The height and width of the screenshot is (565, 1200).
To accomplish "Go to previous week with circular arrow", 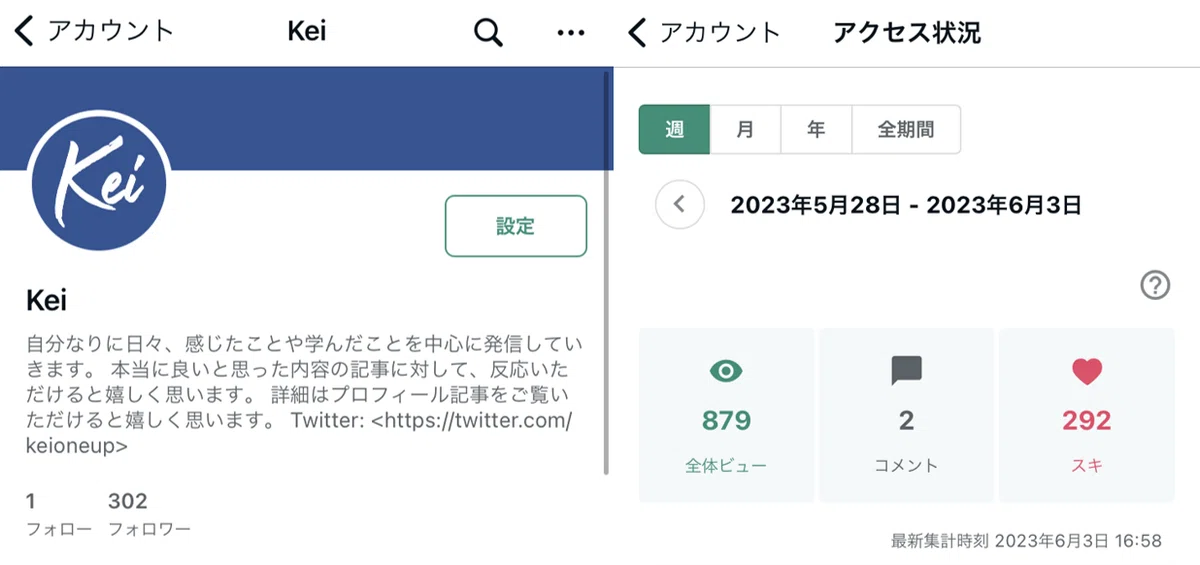I will (x=680, y=205).
